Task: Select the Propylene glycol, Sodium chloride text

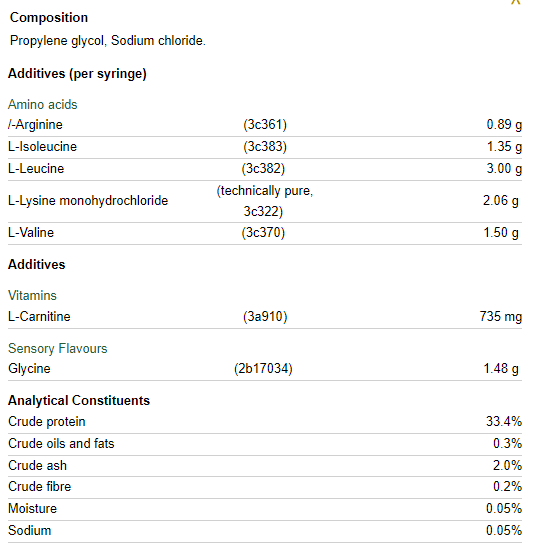Action: point(108,41)
